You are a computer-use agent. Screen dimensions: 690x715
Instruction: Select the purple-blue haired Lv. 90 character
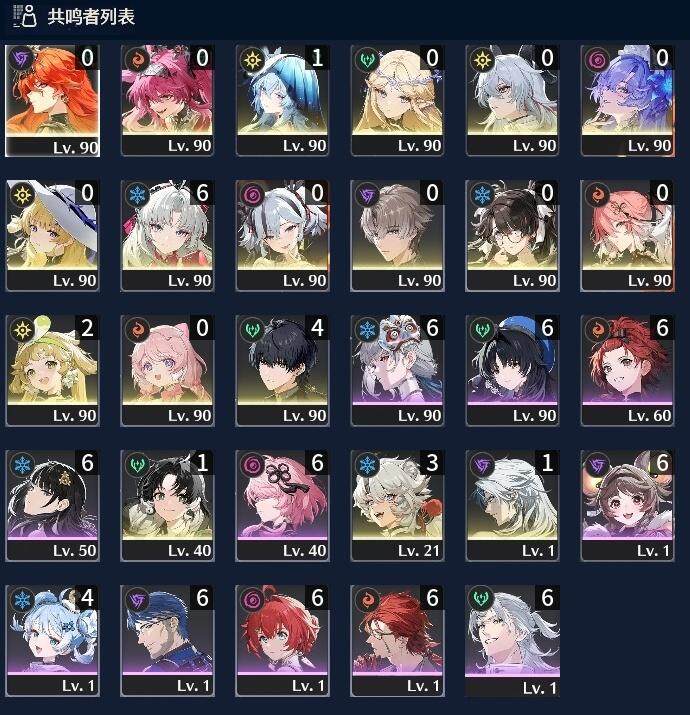pyautogui.click(x=627, y=100)
